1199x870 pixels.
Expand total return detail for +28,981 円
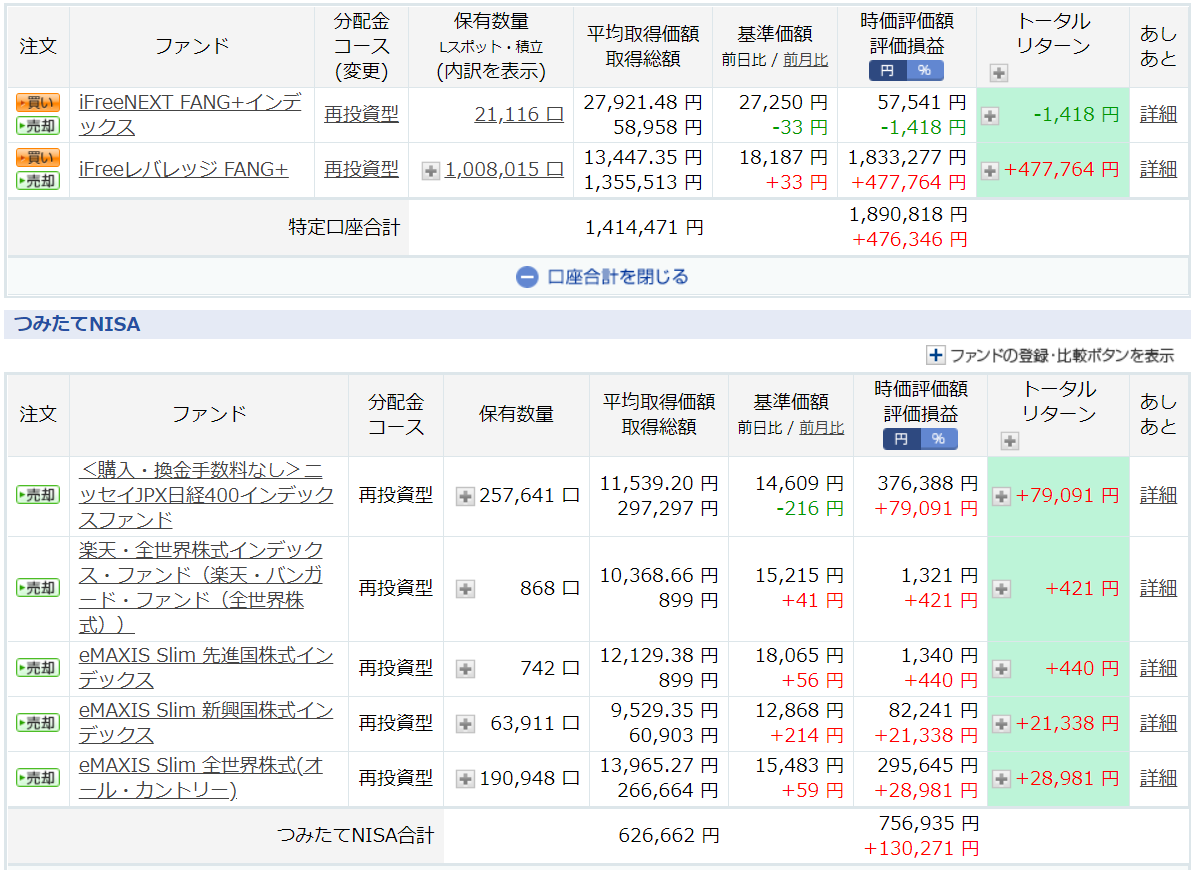(x=1001, y=779)
